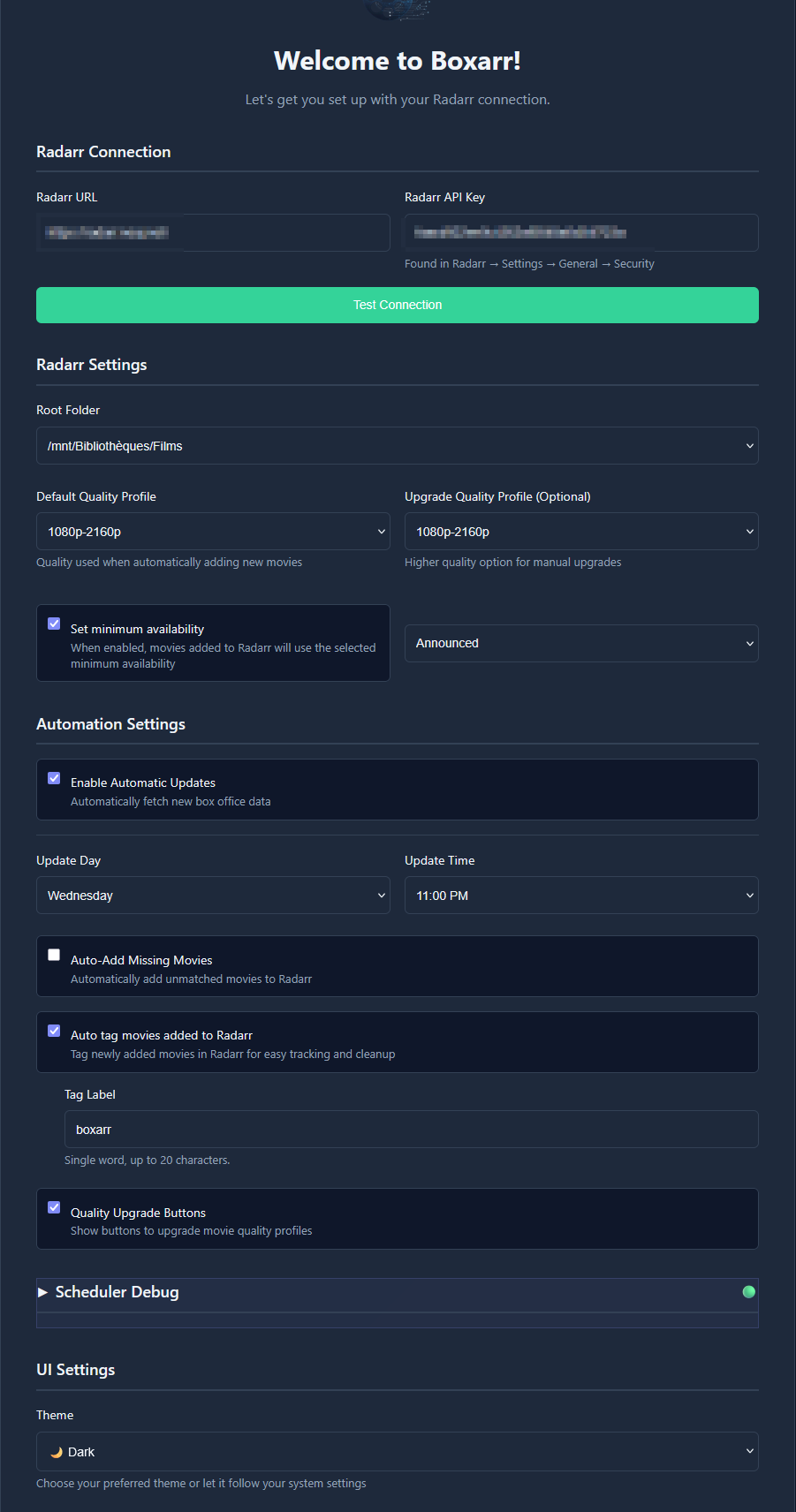Open the Theme dropdown showing Dark
The height and width of the screenshot is (1512, 796).
pos(397,1452)
